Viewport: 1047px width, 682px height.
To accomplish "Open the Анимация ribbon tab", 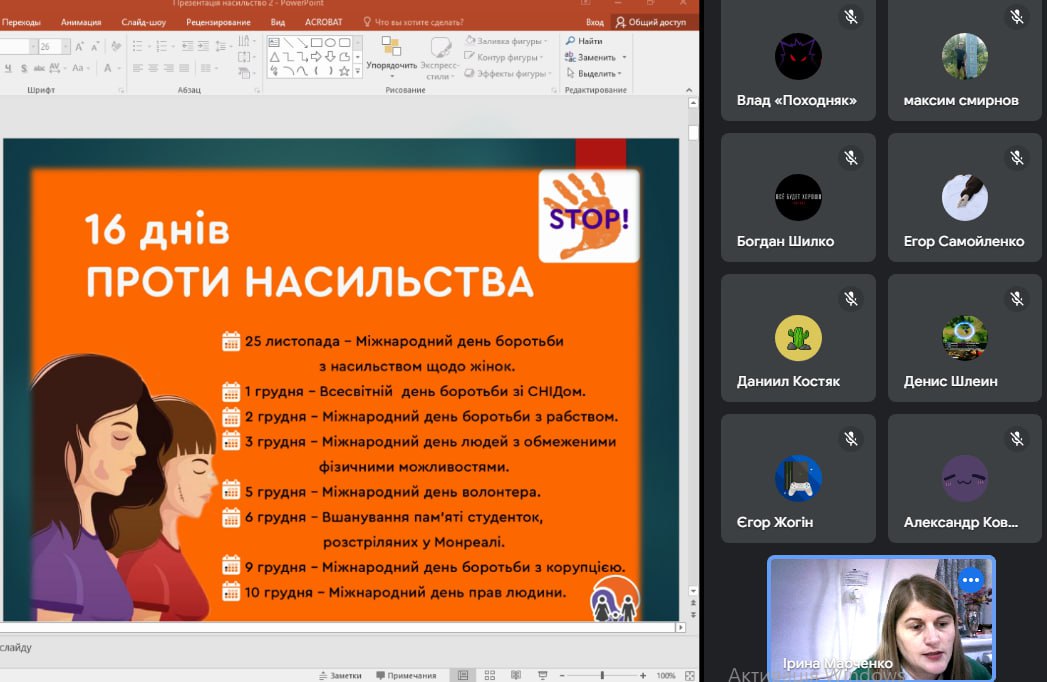I will pos(81,22).
